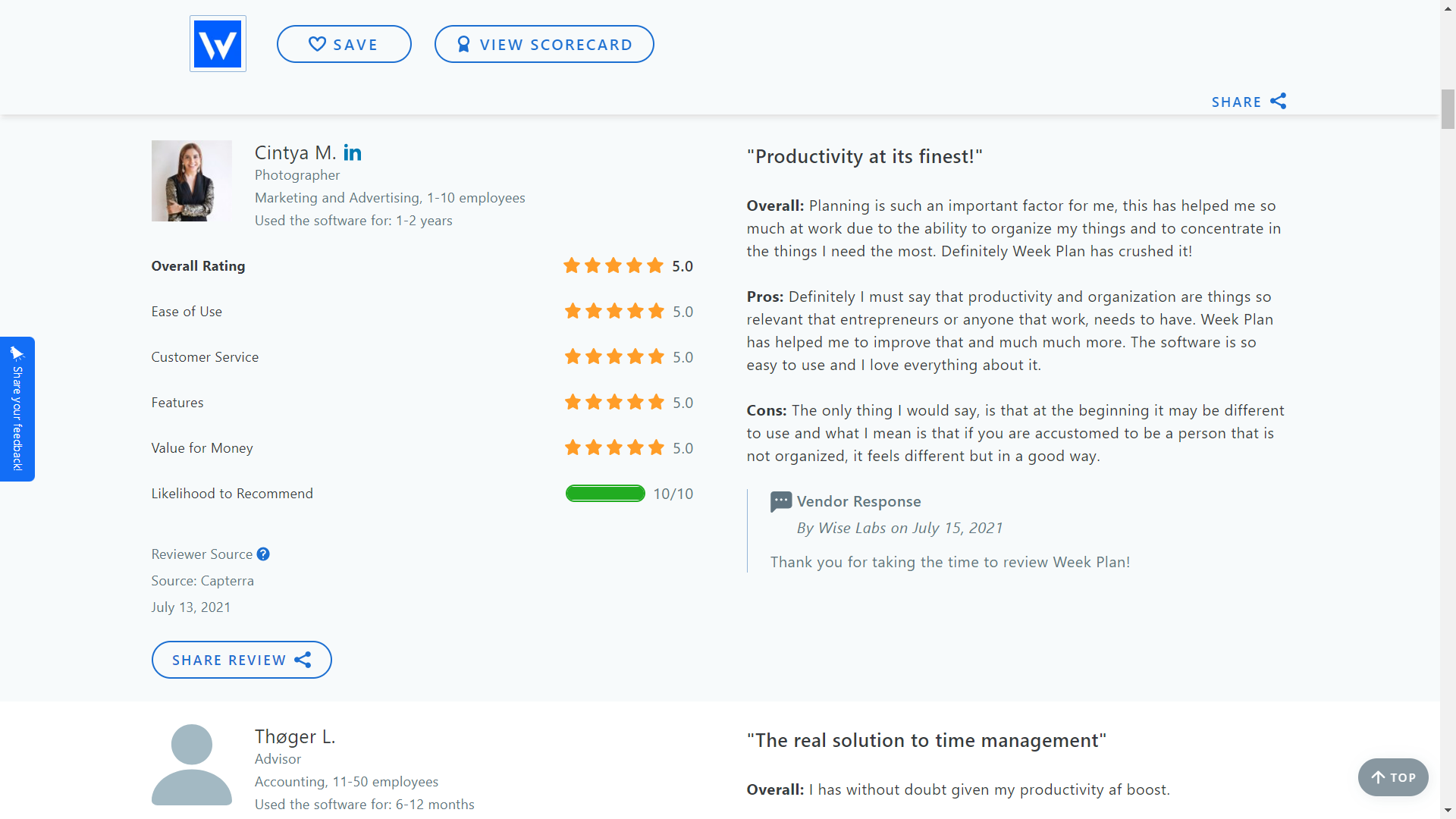Viewport: 1456px width, 819px height.
Task: Click the share icon at top right
Action: click(x=1279, y=101)
